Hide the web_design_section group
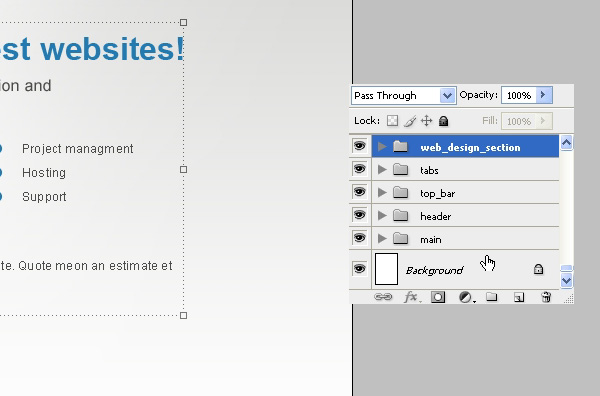The height and width of the screenshot is (396, 600). click(x=359, y=146)
